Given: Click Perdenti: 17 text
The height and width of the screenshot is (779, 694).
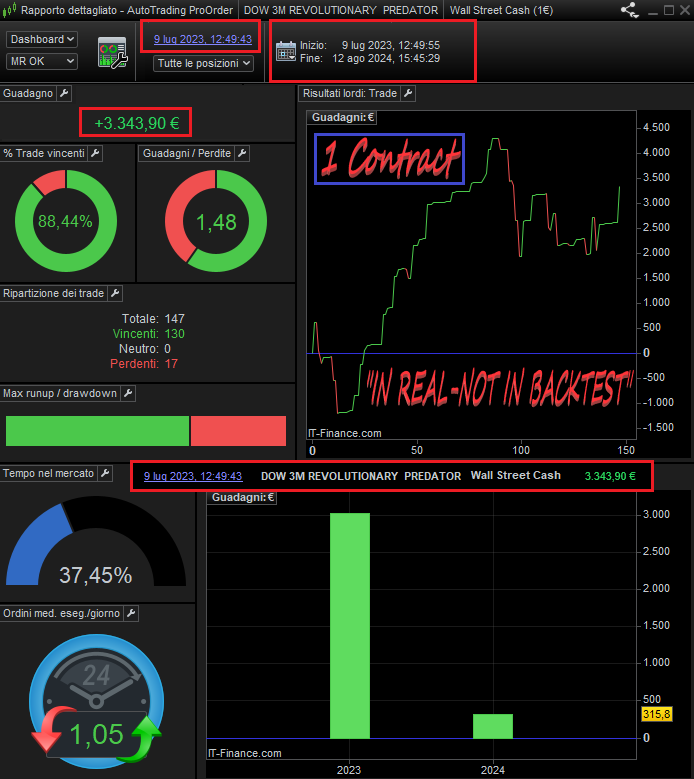Looking at the screenshot, I should point(144,364).
